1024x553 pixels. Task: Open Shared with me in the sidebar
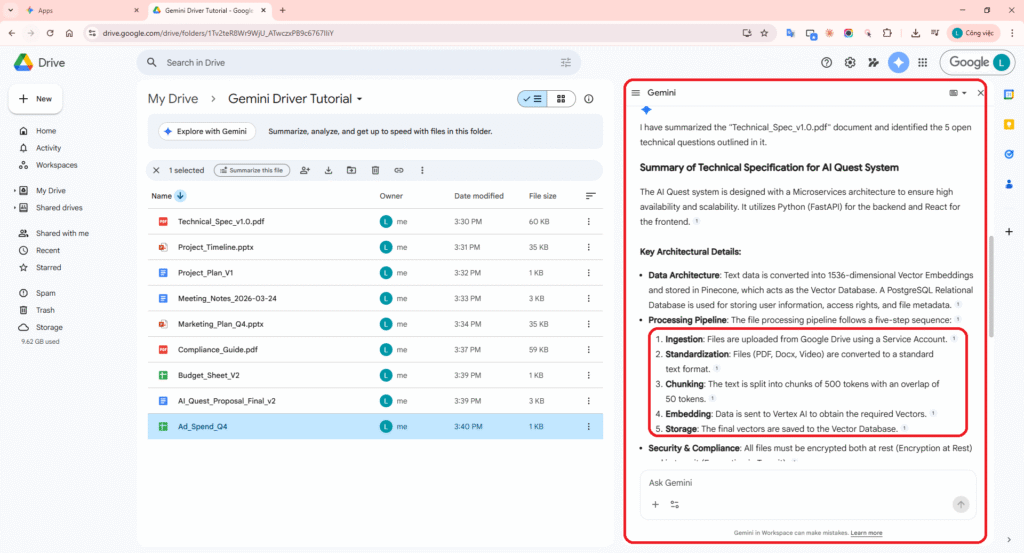[61, 233]
